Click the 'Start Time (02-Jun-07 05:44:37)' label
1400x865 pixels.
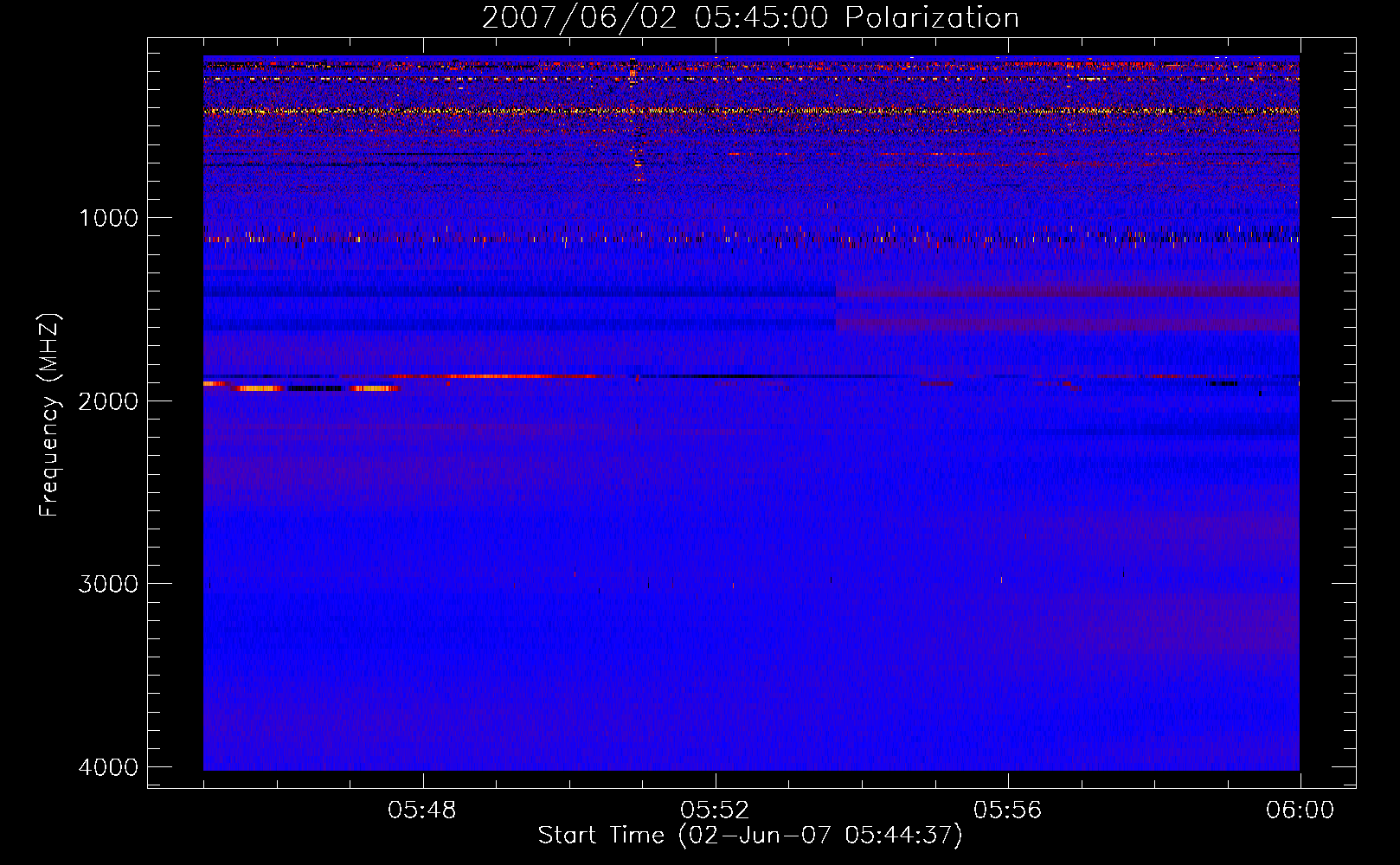click(750, 836)
